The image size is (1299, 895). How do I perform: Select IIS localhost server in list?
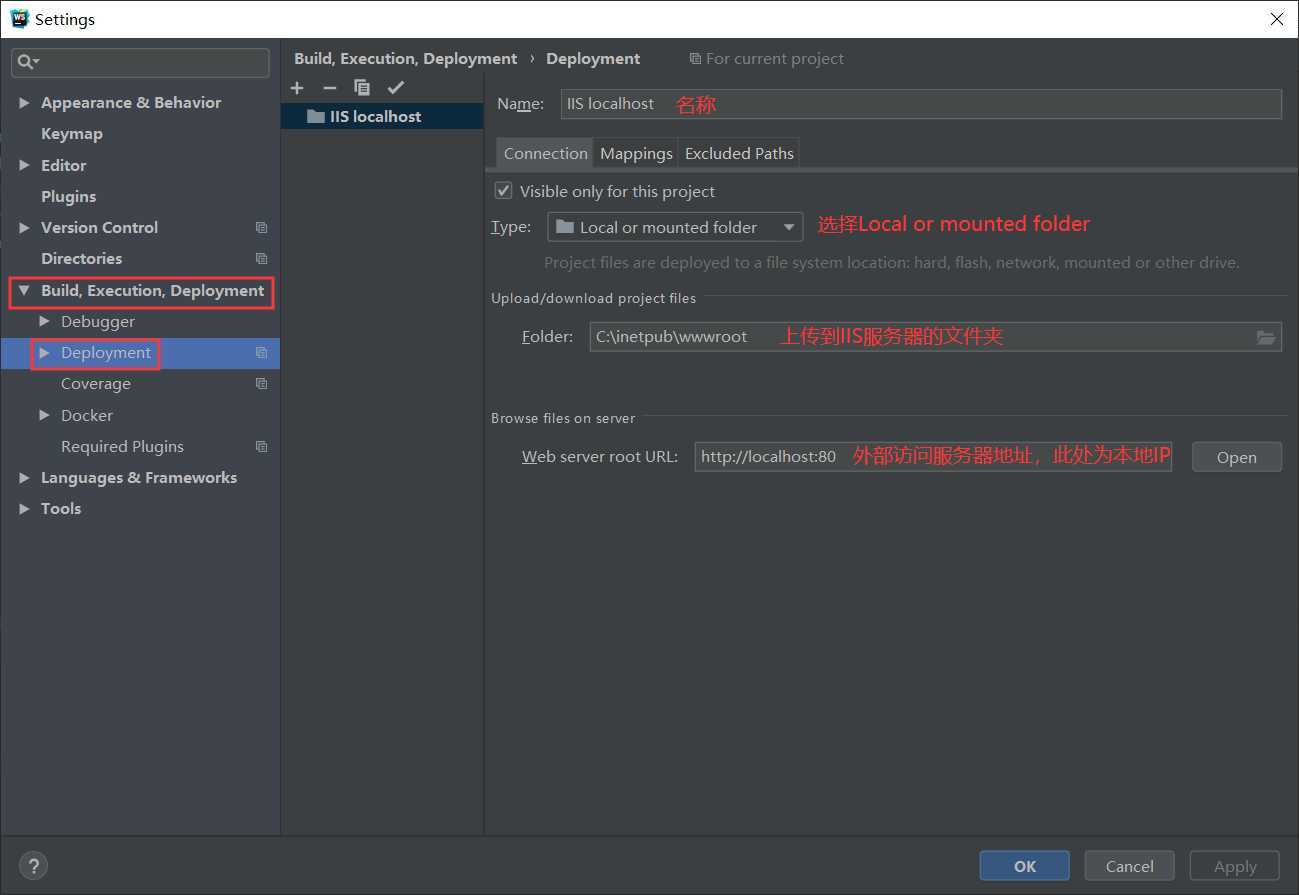pos(382,117)
